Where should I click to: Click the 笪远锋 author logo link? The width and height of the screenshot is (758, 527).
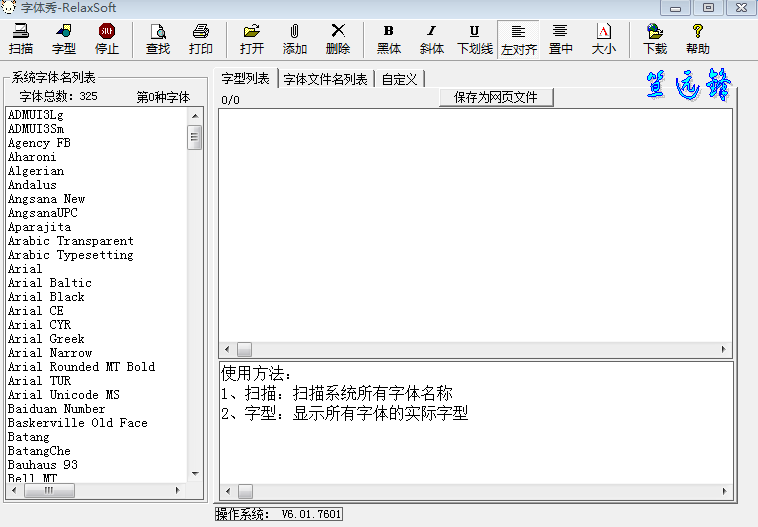tap(689, 85)
